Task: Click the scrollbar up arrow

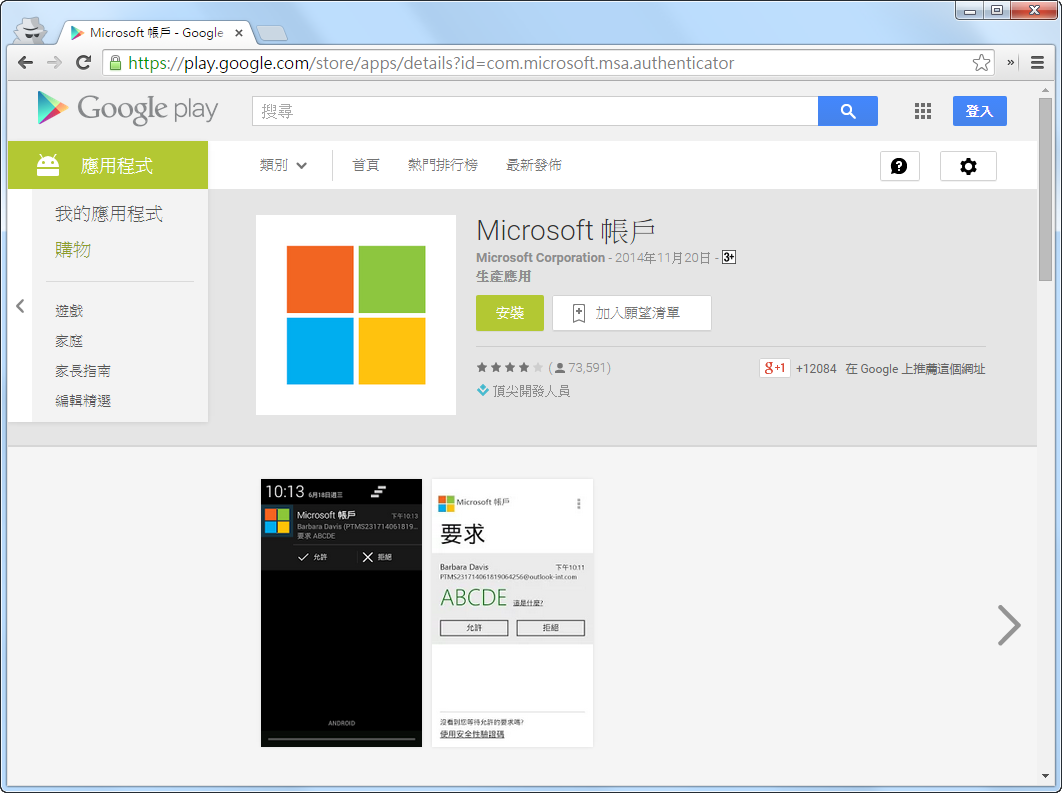Action: (1045, 90)
